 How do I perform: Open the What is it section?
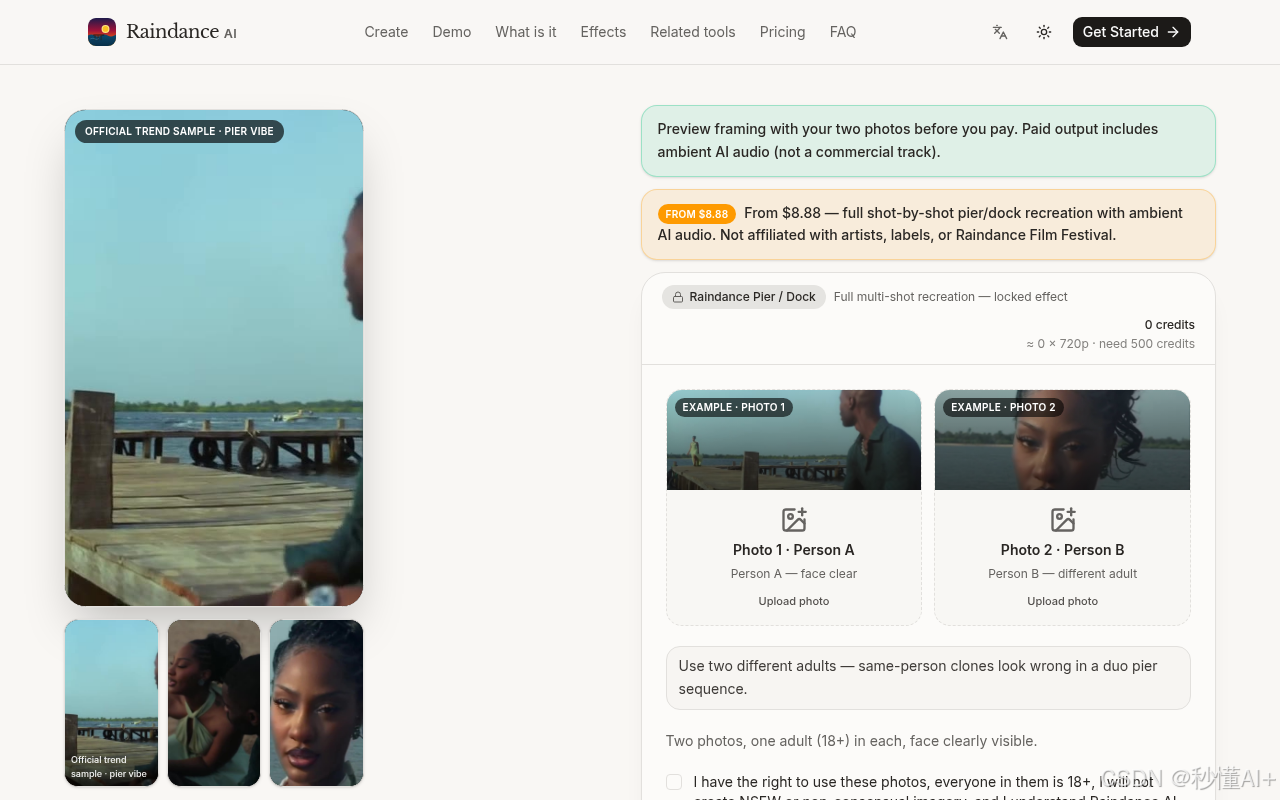coord(526,32)
